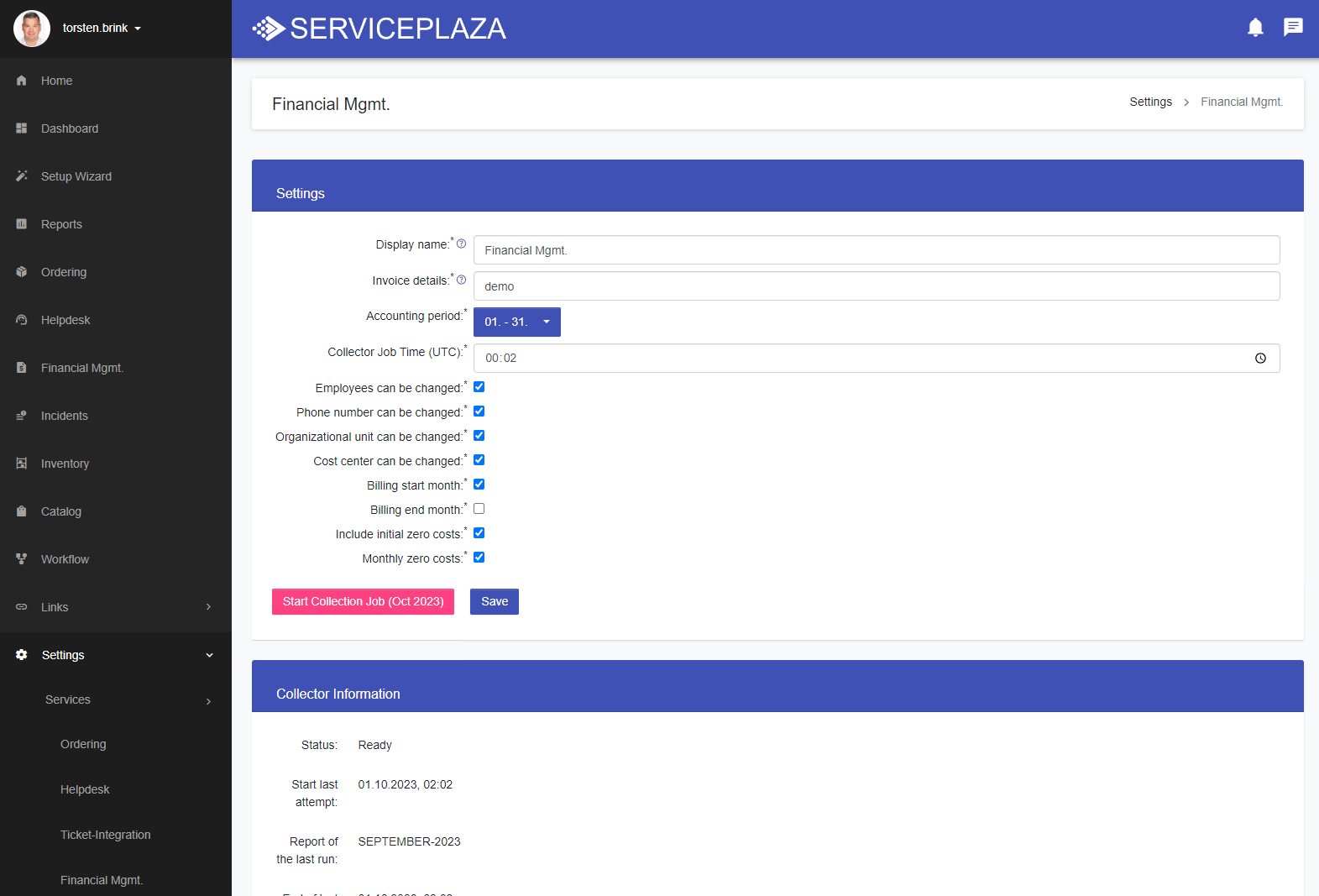Click the torsten.brink profile avatar

32,29
